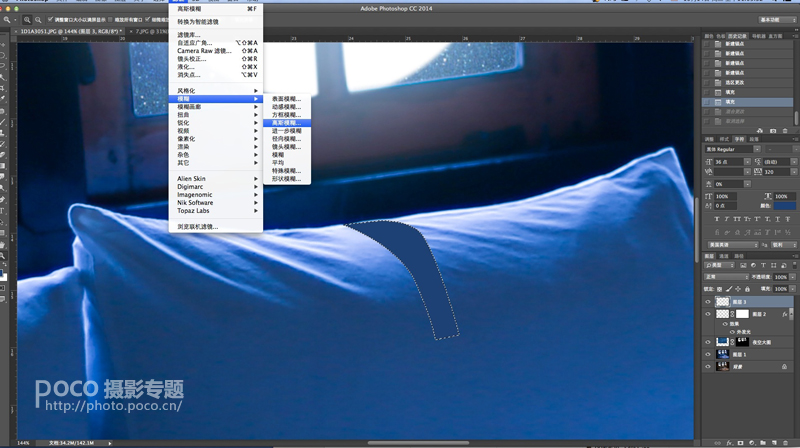Click underline T style button

point(778,219)
